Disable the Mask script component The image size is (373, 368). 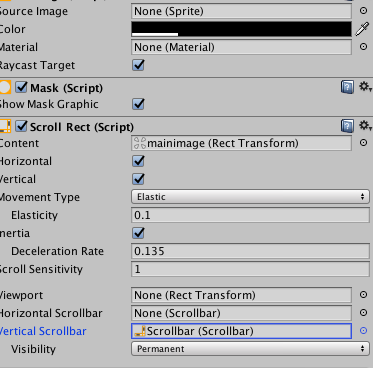click(21, 87)
